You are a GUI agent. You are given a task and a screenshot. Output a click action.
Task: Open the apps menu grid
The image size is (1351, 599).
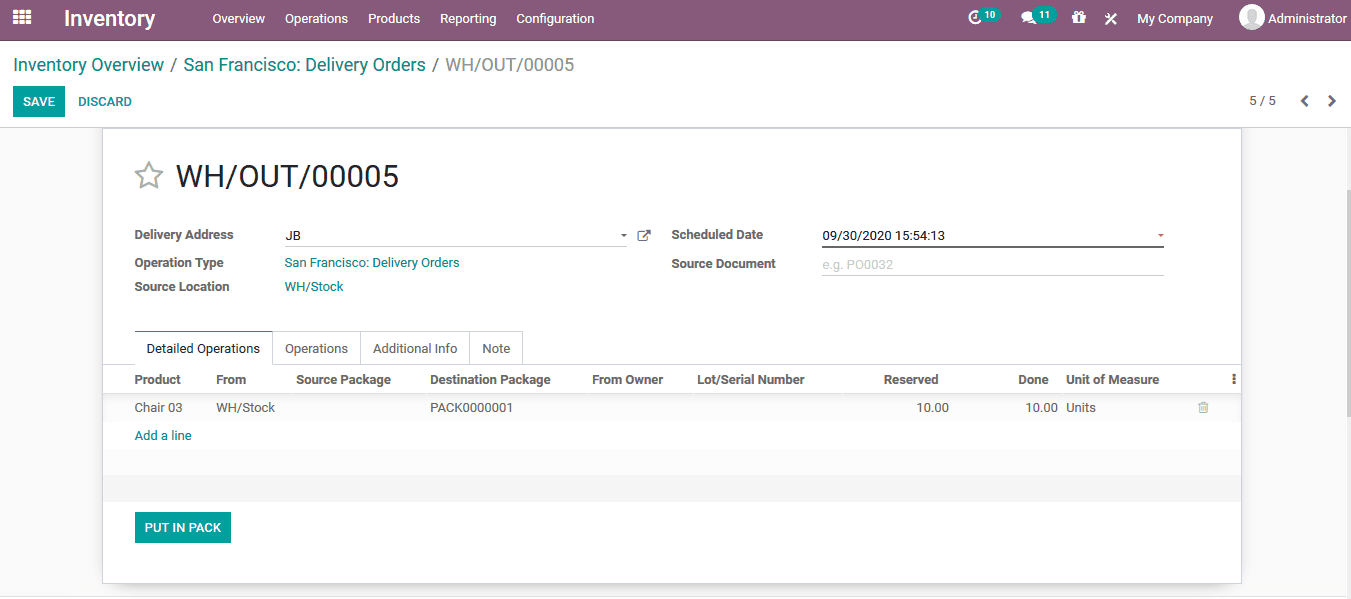coord(21,18)
